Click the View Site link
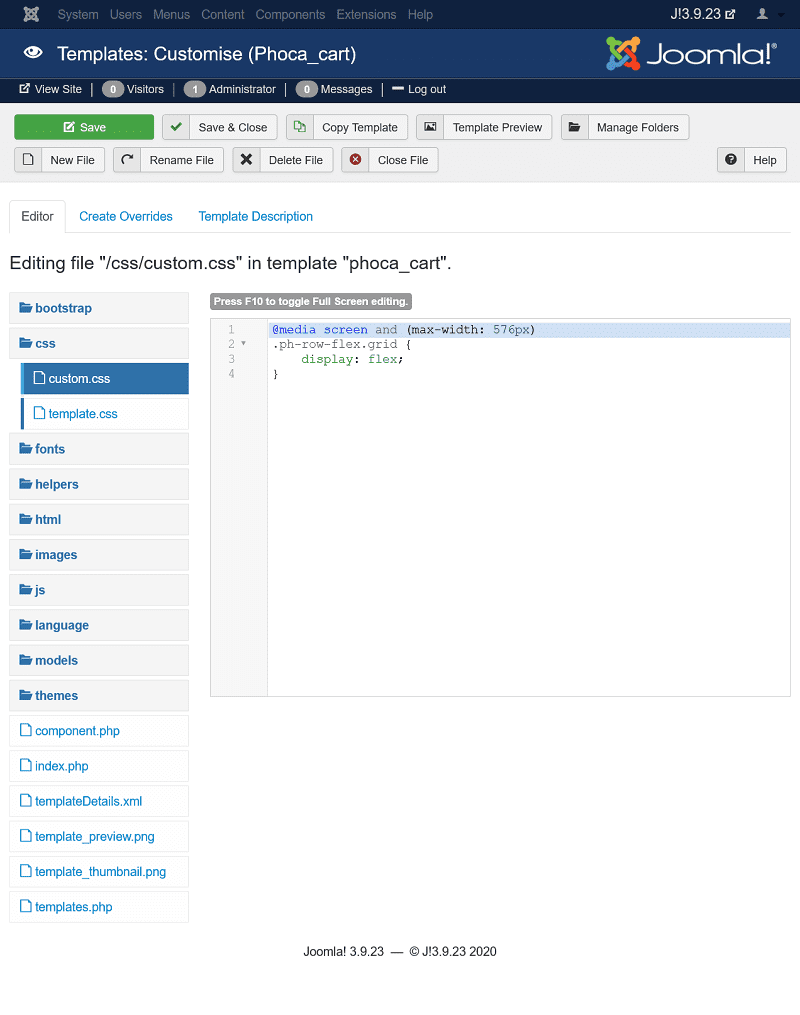The height and width of the screenshot is (1015, 800). tap(51, 89)
